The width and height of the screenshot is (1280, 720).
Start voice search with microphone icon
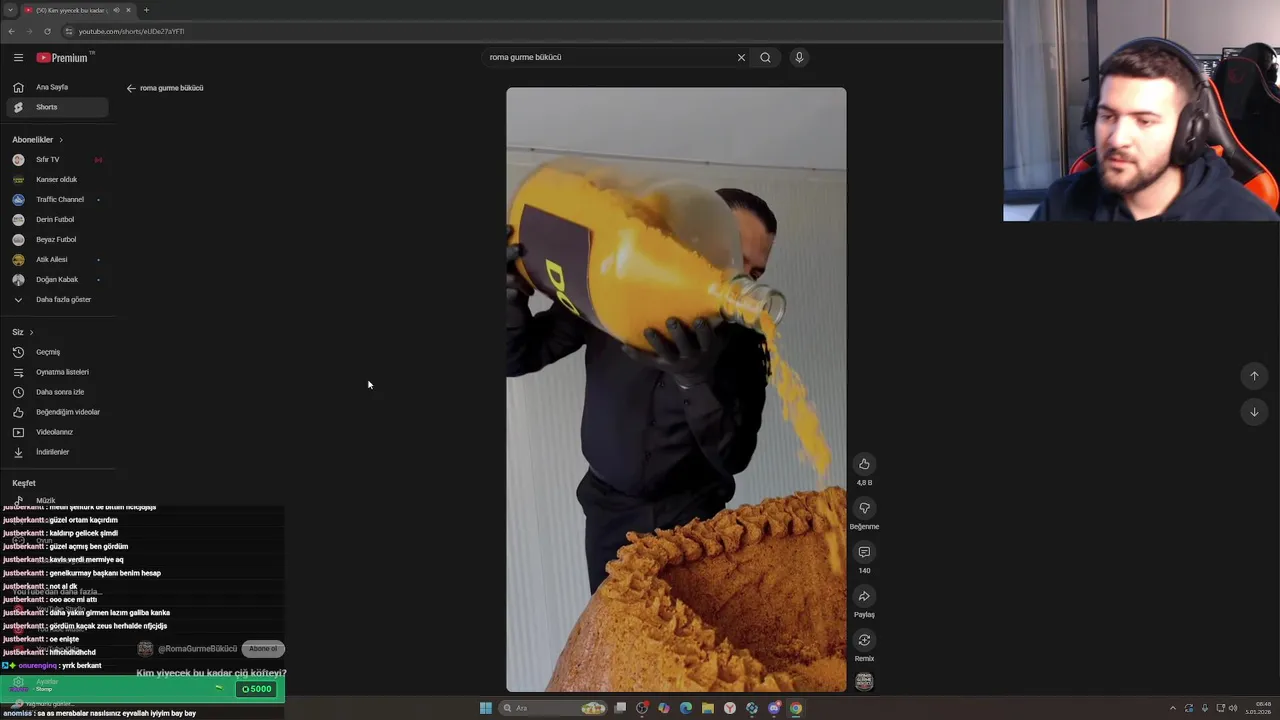tap(799, 57)
